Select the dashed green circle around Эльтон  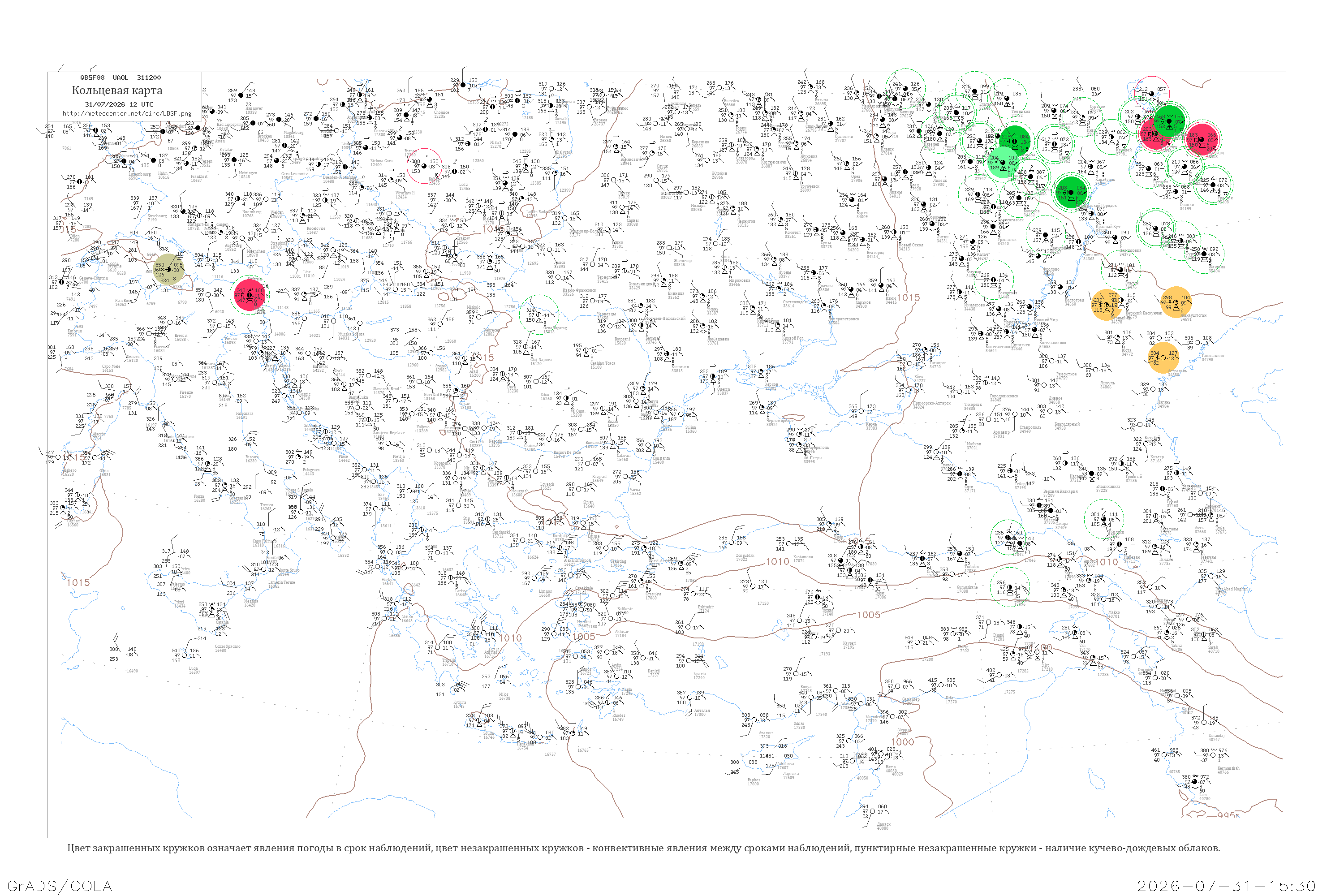coord(1121,271)
